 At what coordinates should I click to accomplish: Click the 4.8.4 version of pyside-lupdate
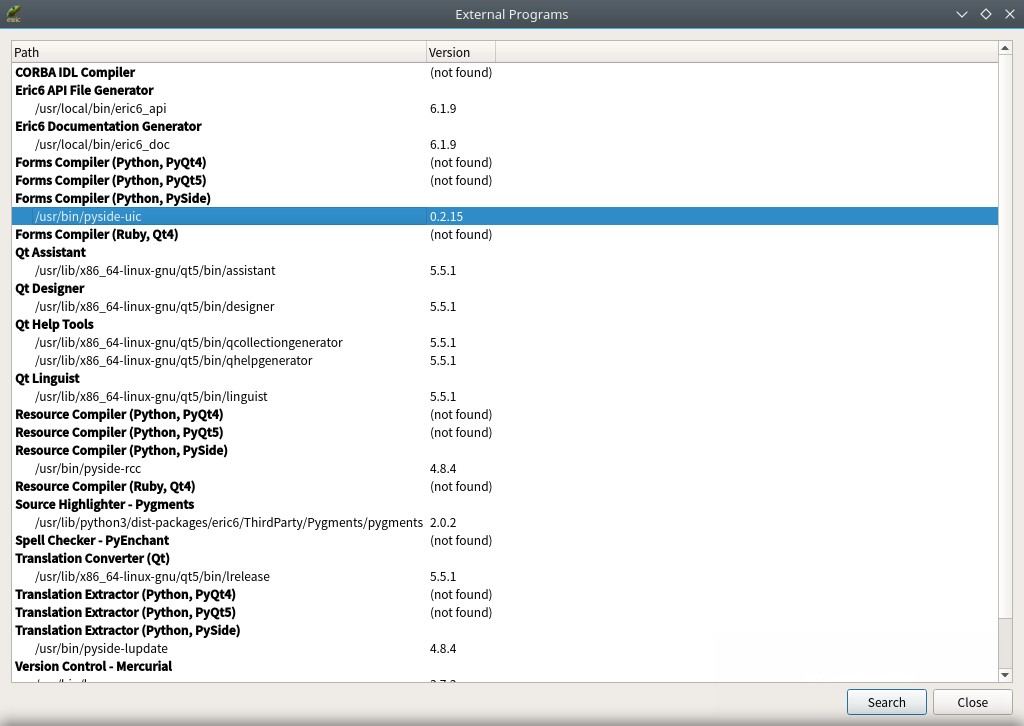[x=443, y=649]
